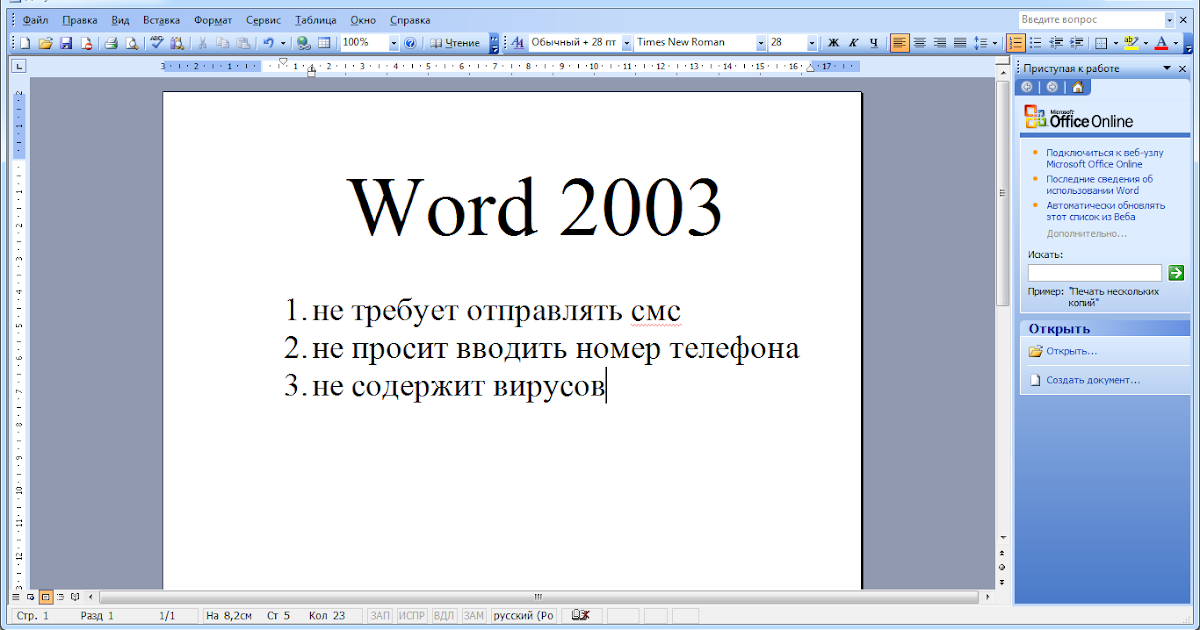Switch to Print Layout view at bottom-left
The image size is (1200, 630).
tap(46, 597)
